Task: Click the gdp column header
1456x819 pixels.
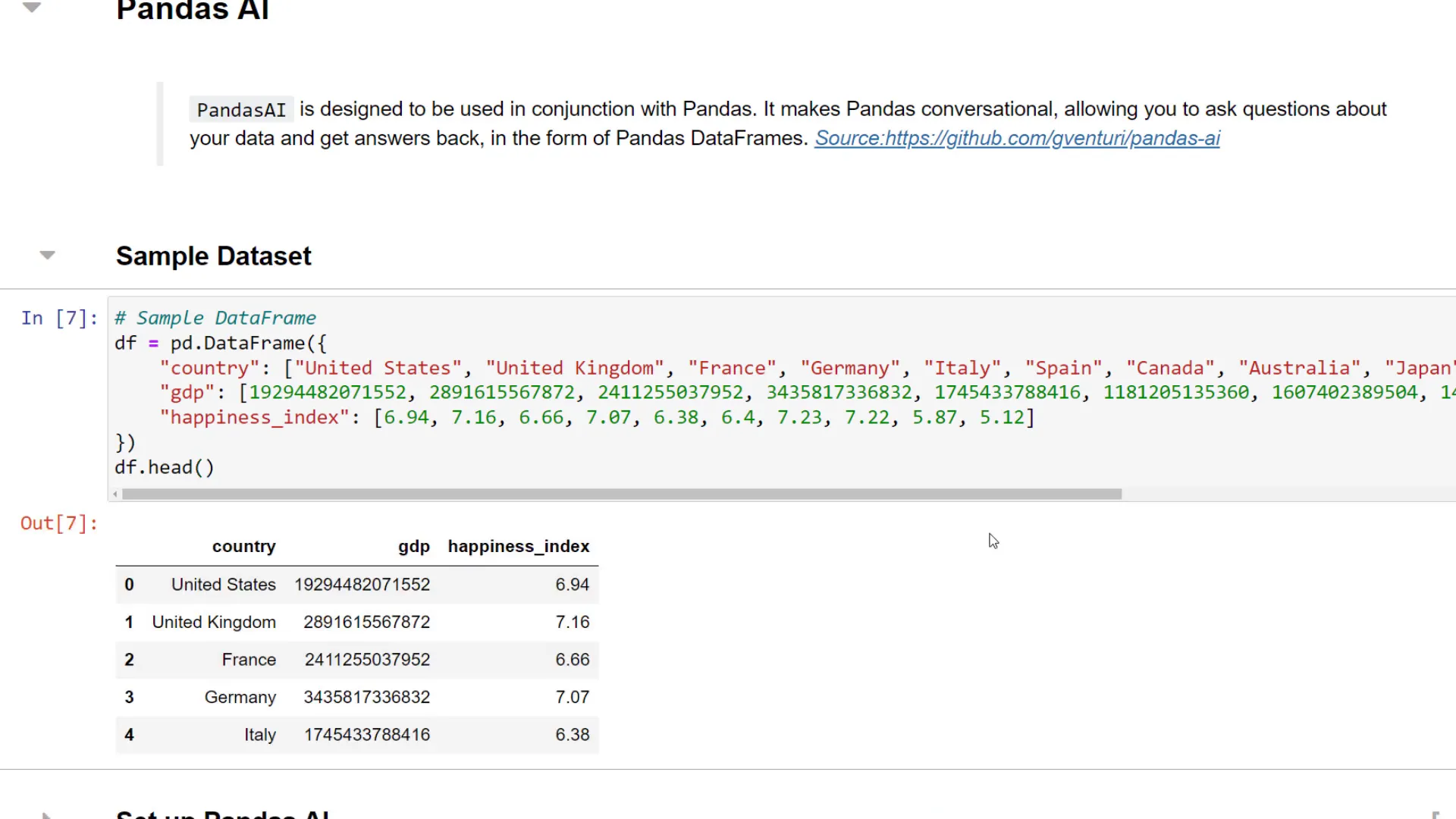Action: [x=414, y=546]
